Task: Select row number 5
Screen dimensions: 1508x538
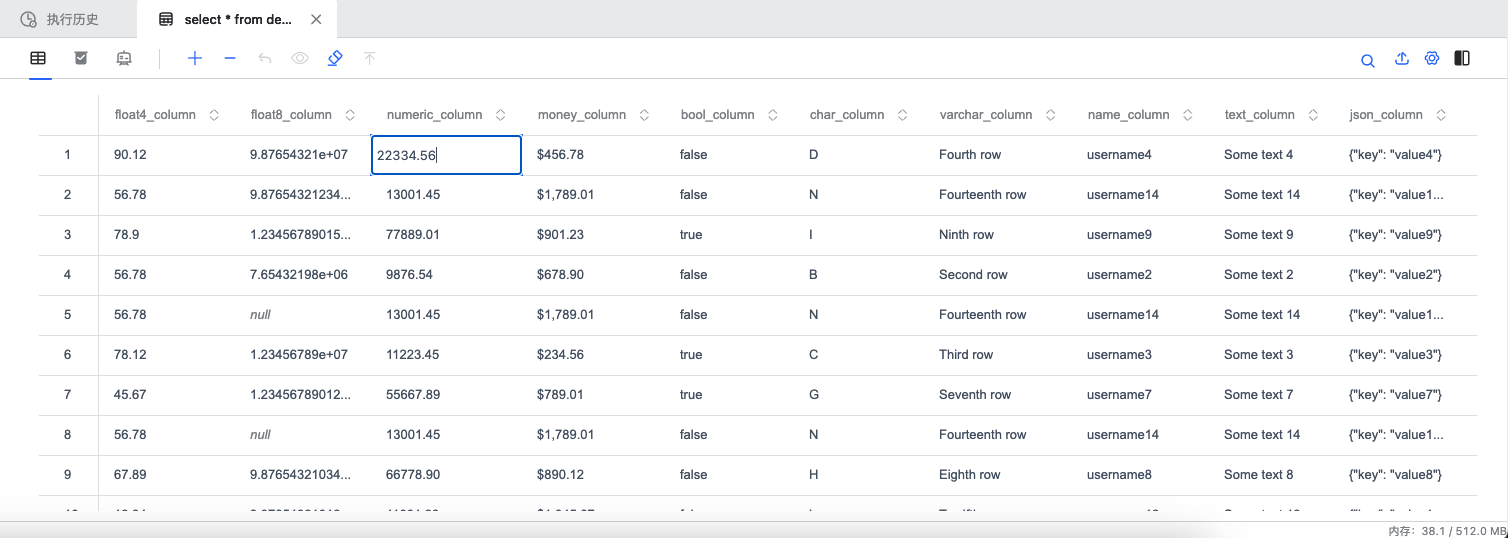Action: [68, 315]
